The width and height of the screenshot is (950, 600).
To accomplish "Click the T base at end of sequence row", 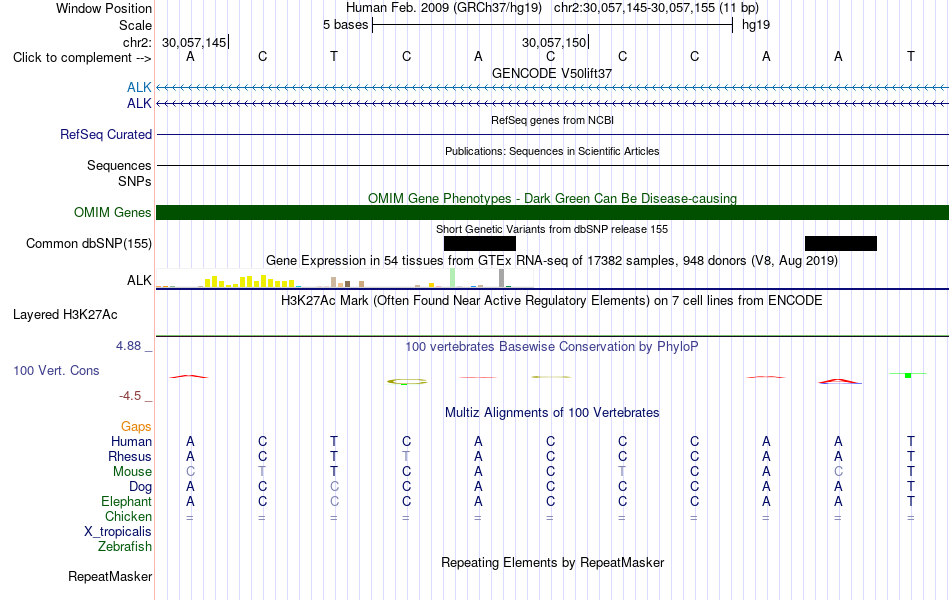I will (911, 56).
